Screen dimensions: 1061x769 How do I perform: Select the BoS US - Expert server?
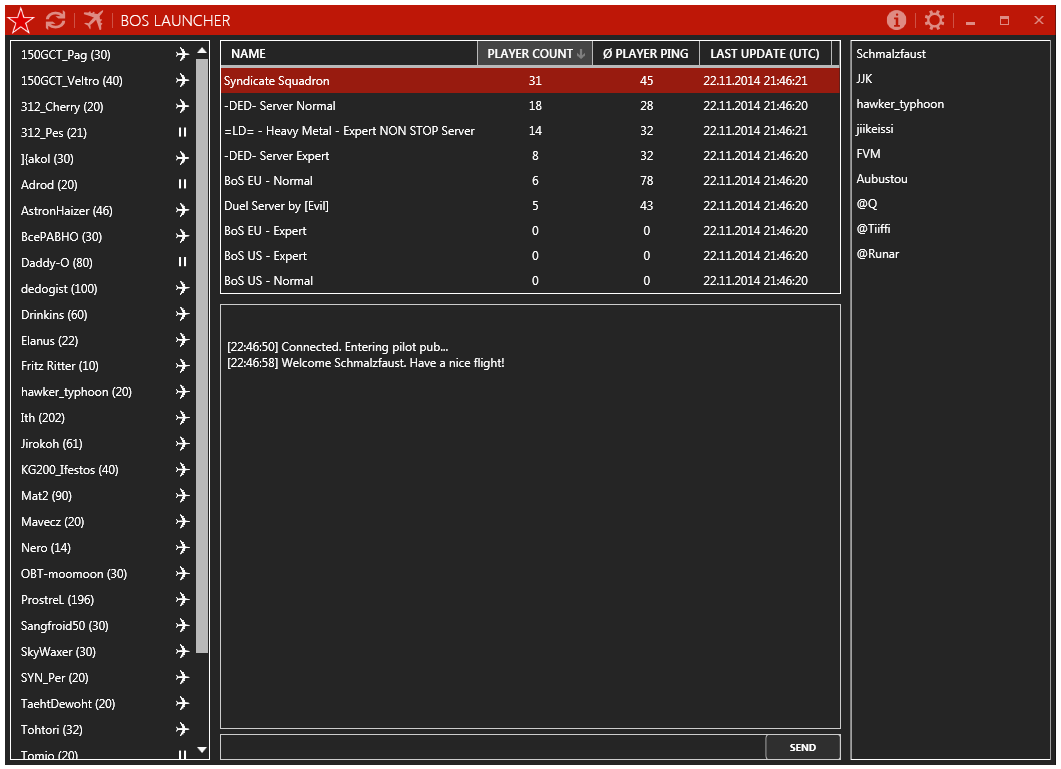[530, 256]
